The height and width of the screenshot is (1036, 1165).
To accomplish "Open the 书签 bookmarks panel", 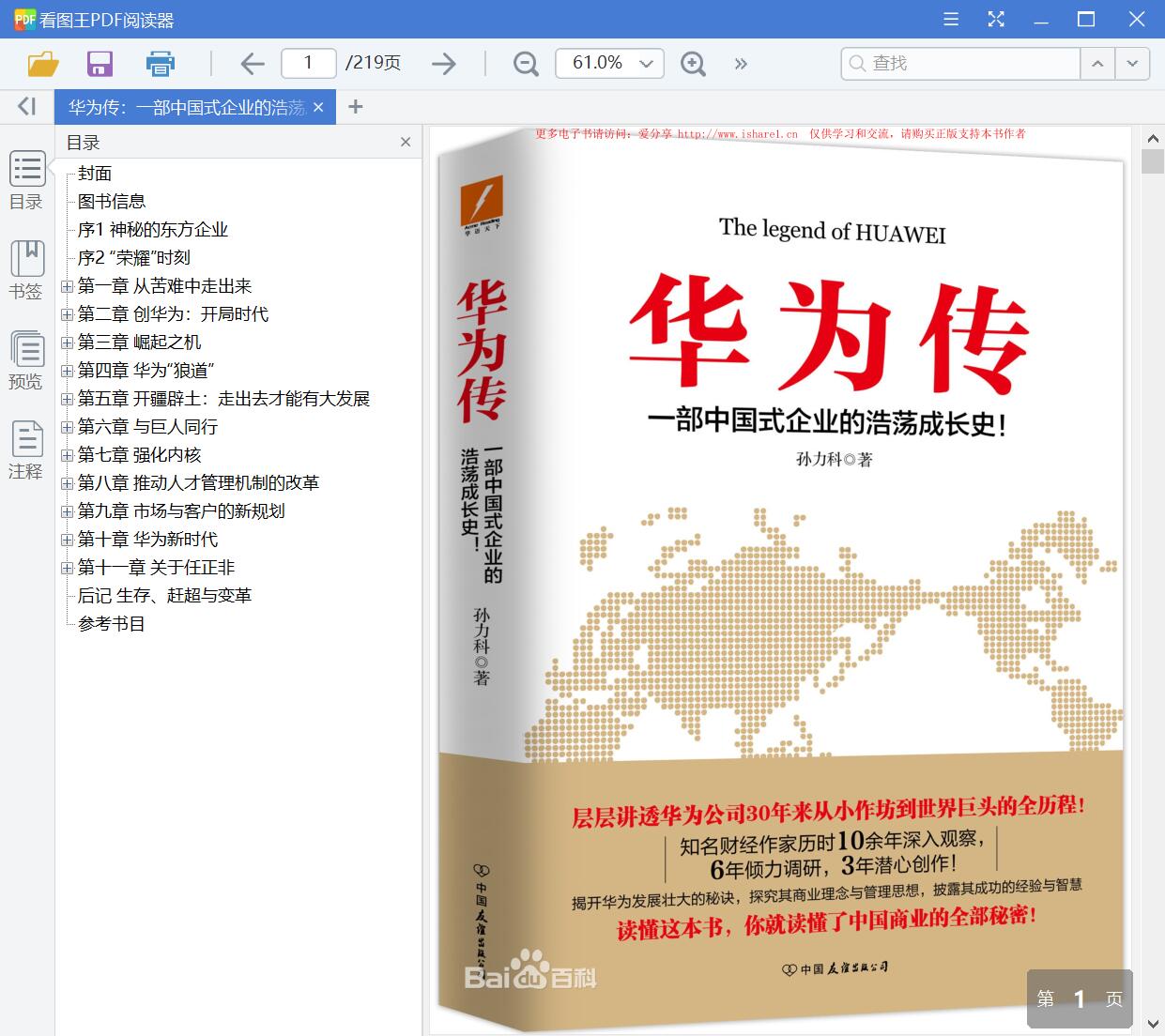I will [26, 270].
